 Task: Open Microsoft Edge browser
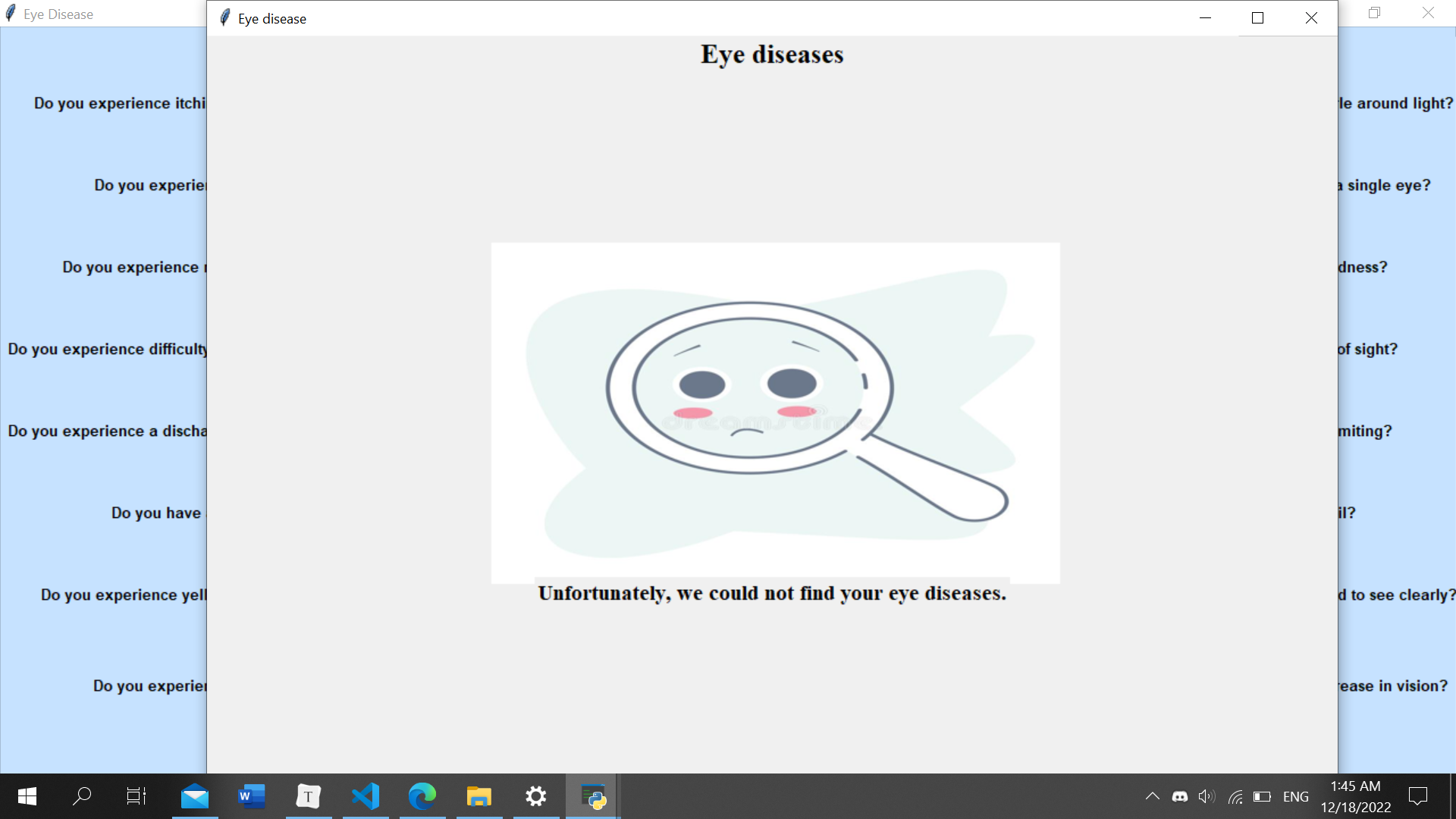(422, 796)
